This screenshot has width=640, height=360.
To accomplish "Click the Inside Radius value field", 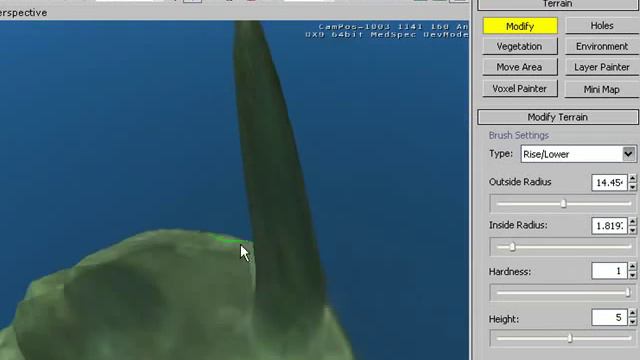I will point(609,226).
